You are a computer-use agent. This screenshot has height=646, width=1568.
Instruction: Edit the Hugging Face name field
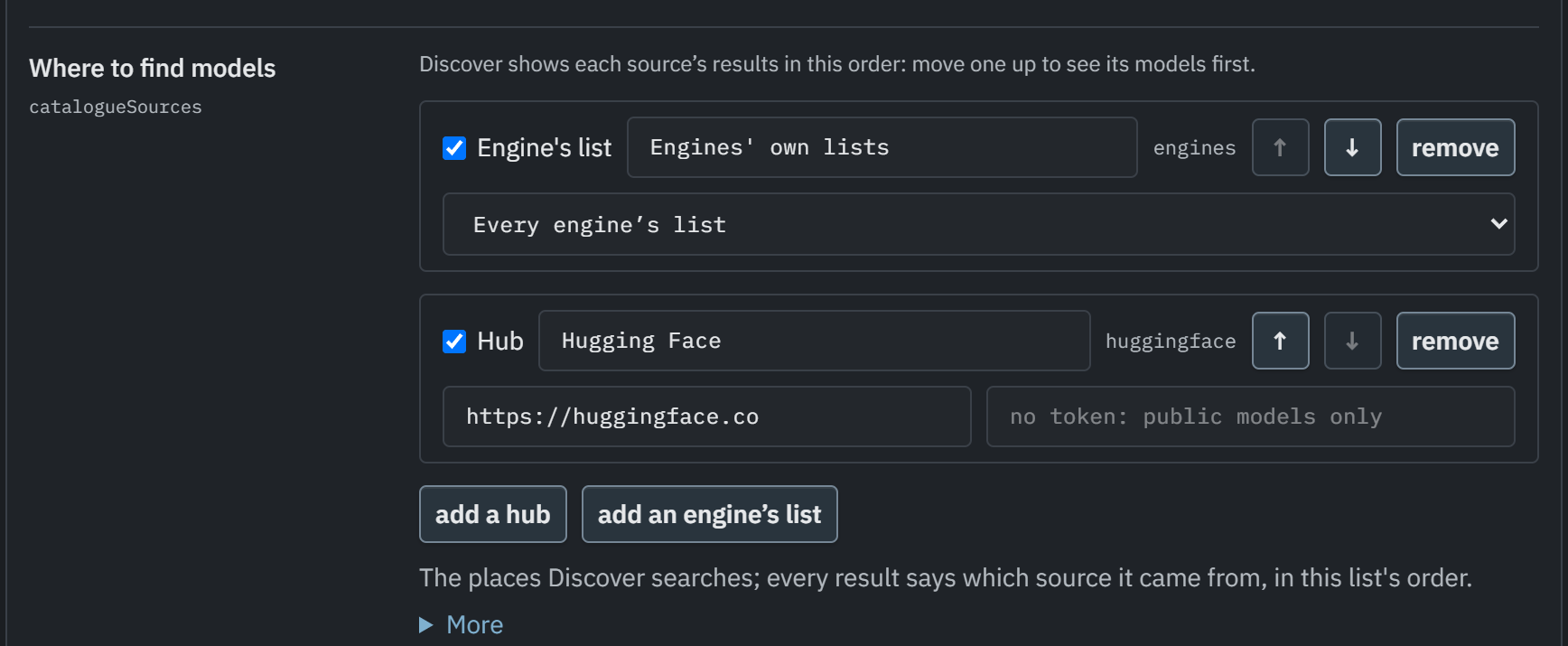point(814,341)
